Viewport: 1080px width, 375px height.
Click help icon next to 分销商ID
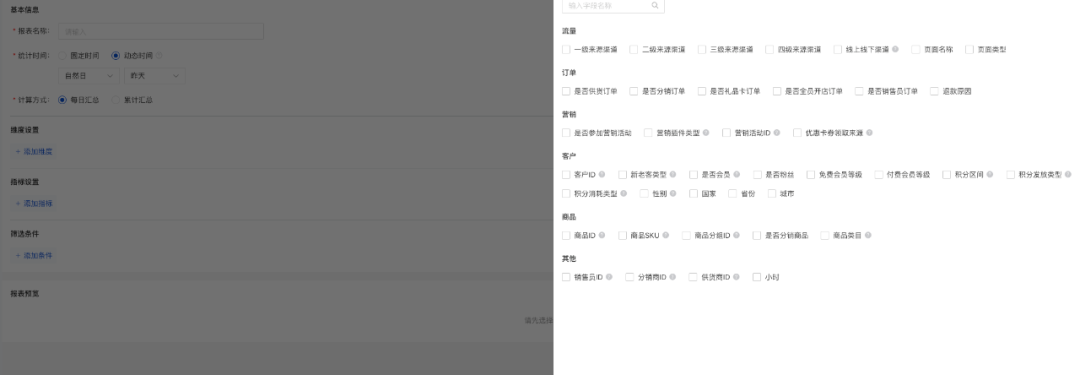click(x=673, y=277)
